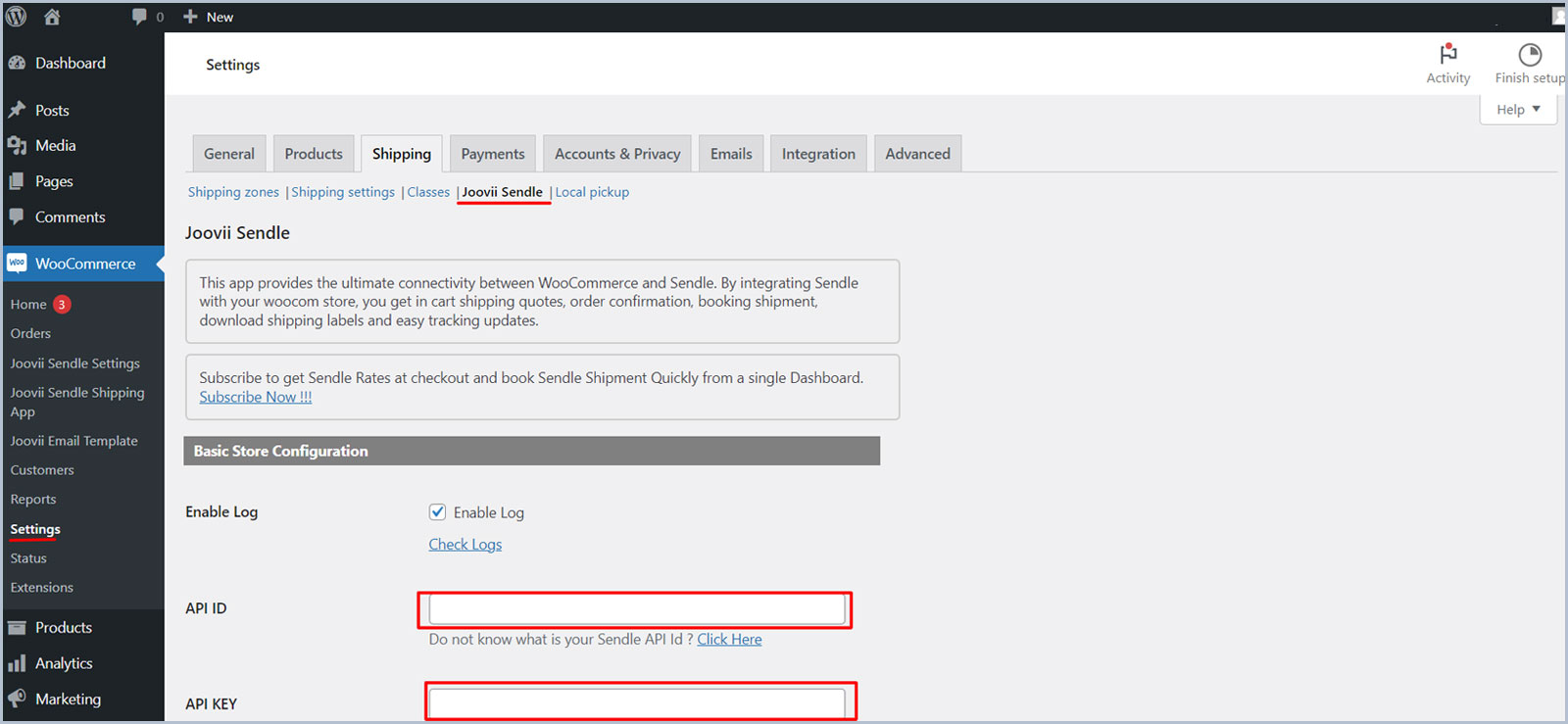Screen dimensions: 1568x724
Task: Click the WordPress logo icon
Action: [x=17, y=17]
